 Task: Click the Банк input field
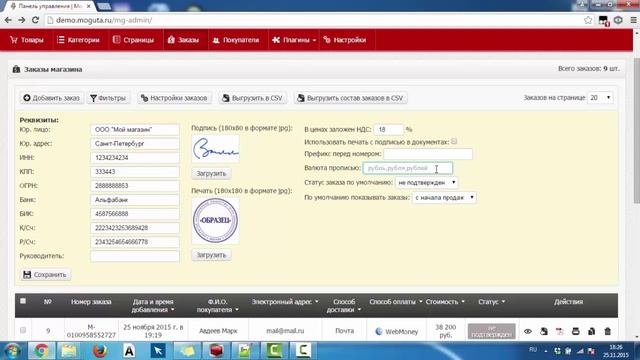tap(135, 200)
